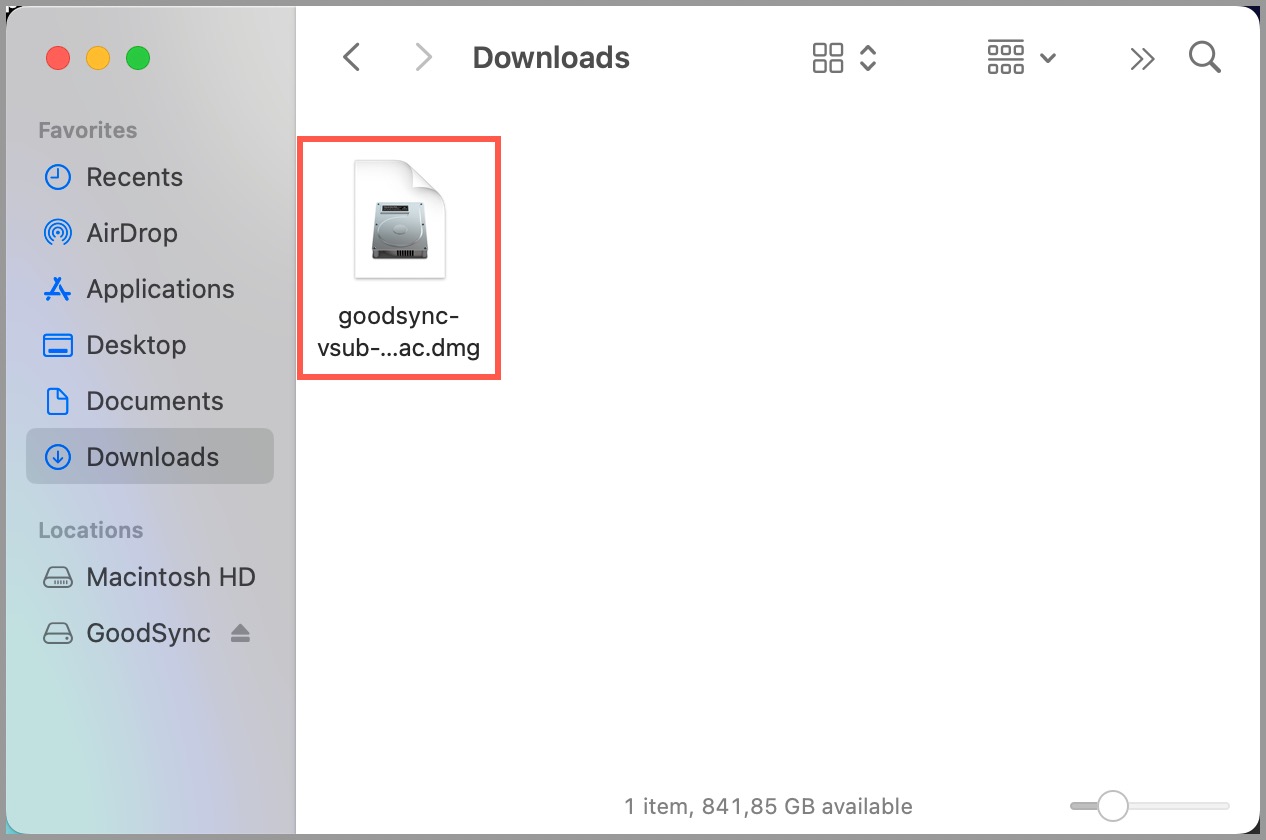Go back with the left chevron

click(351, 57)
